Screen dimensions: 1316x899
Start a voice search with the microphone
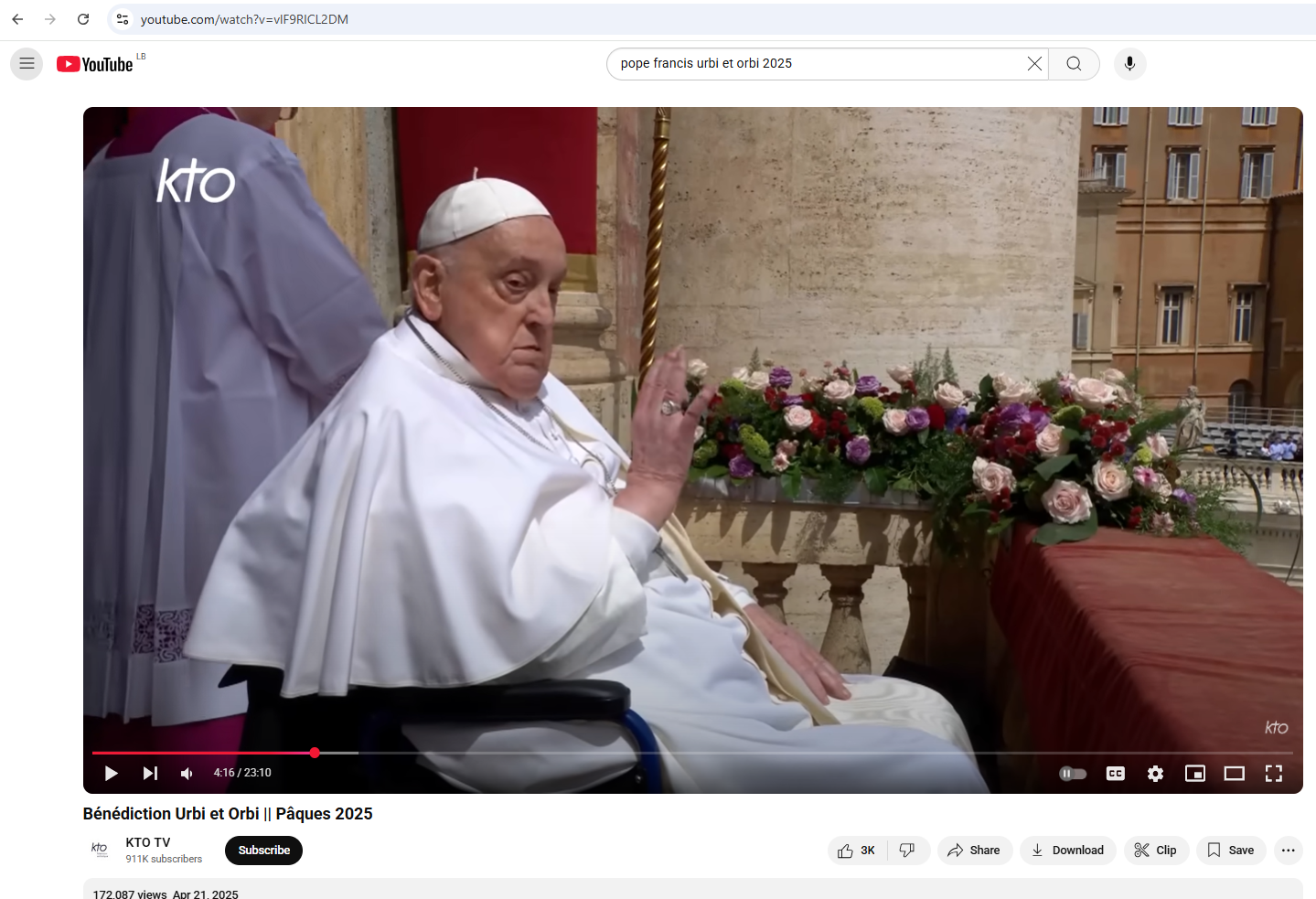(x=1129, y=63)
